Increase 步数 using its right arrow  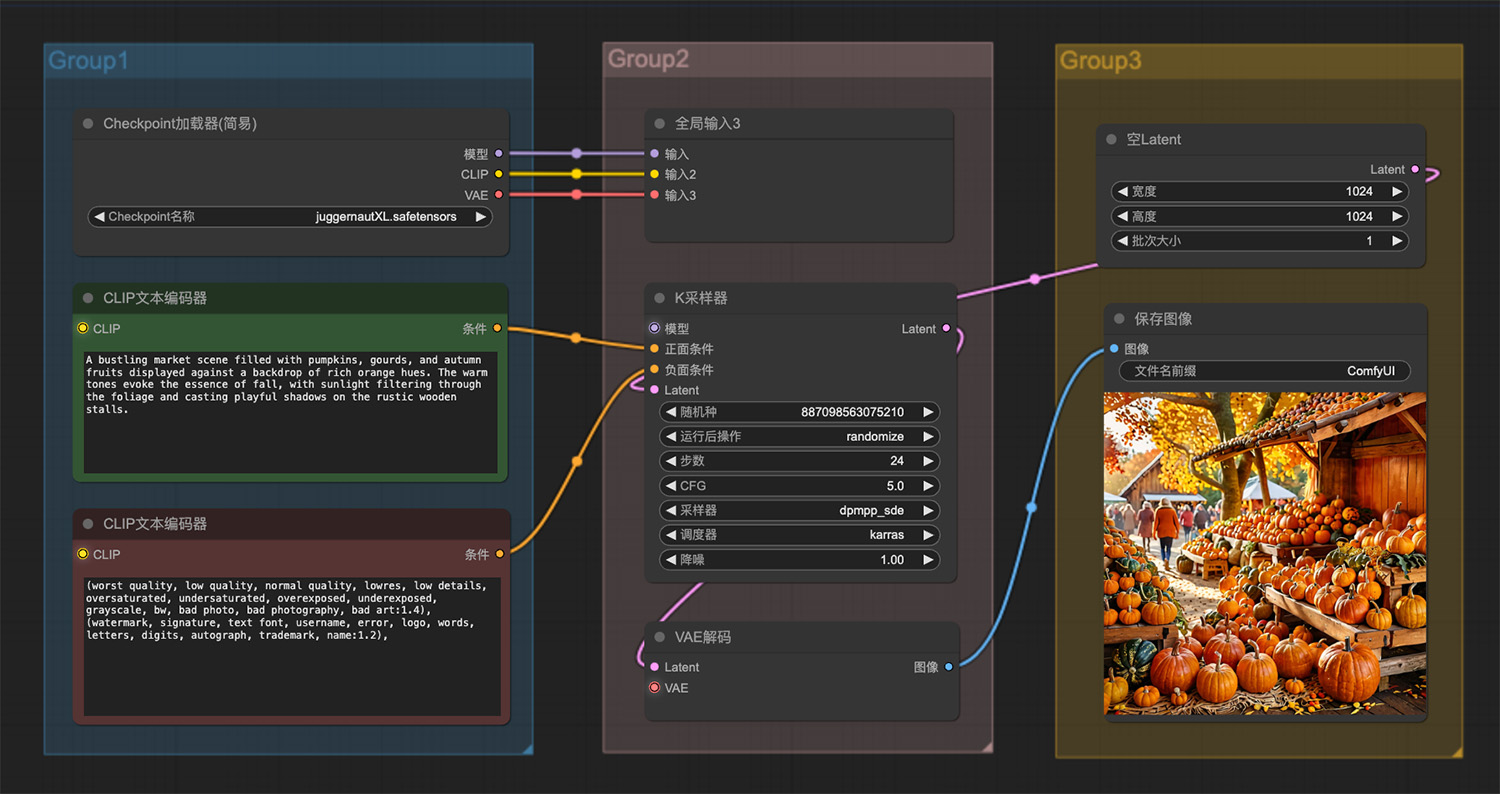[x=928, y=461]
